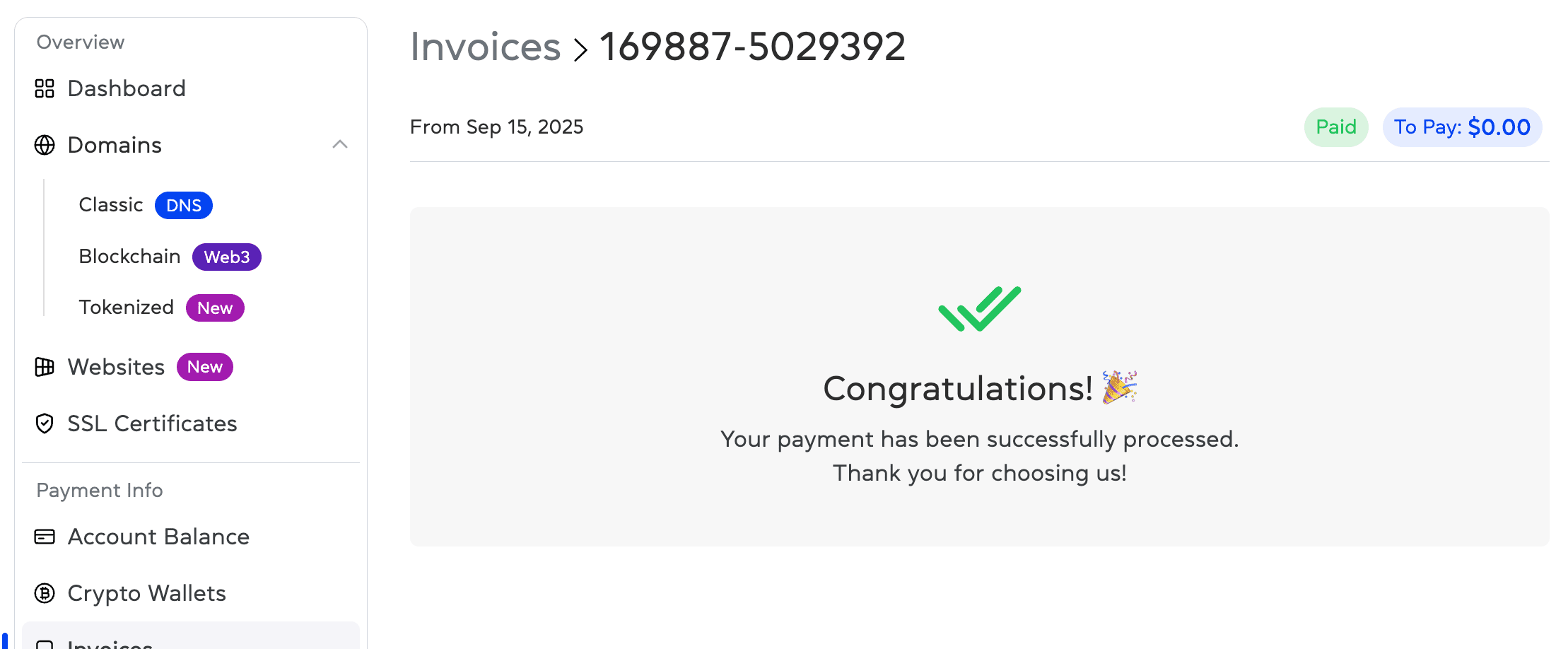Open SSL Certificates page

coord(152,423)
